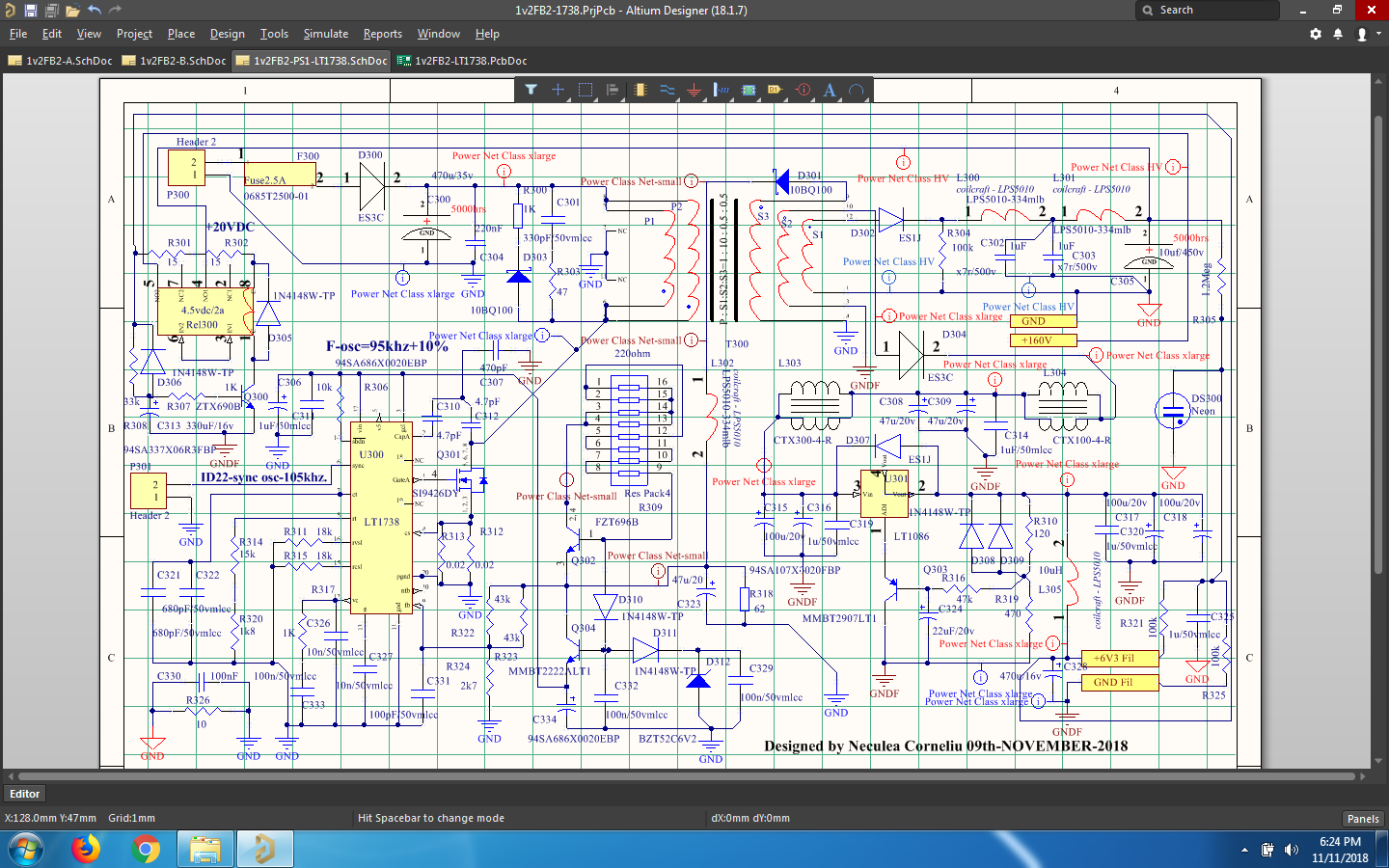
Task: Open the Help menu
Action: (487, 34)
